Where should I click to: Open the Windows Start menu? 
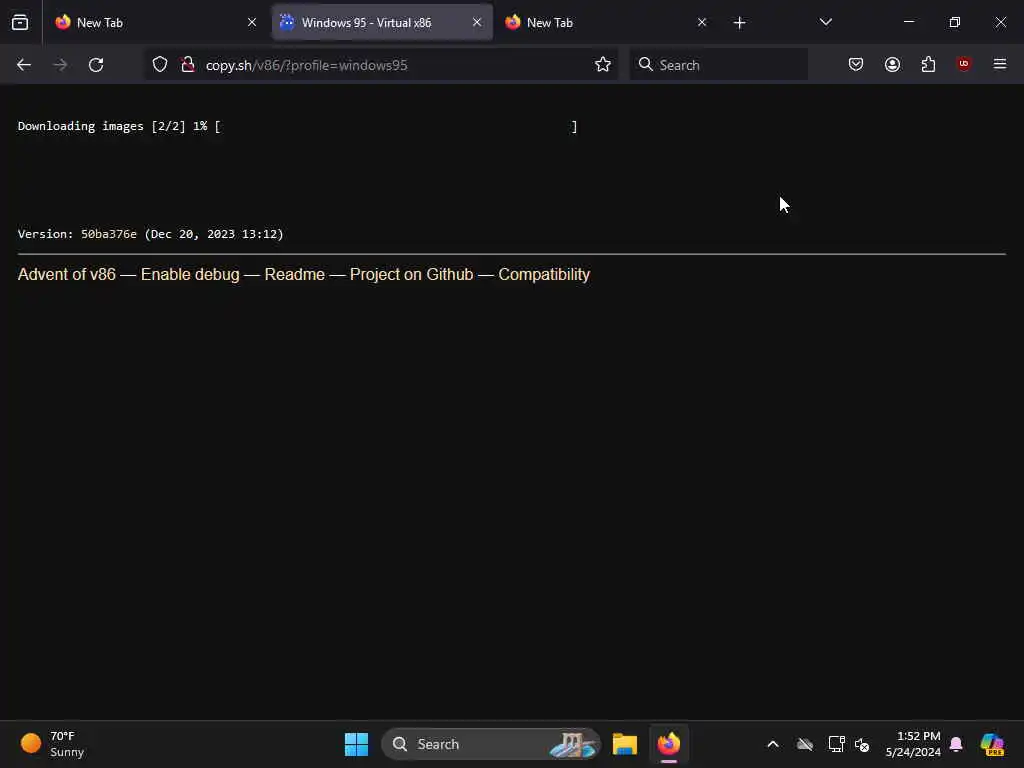pyautogui.click(x=357, y=744)
